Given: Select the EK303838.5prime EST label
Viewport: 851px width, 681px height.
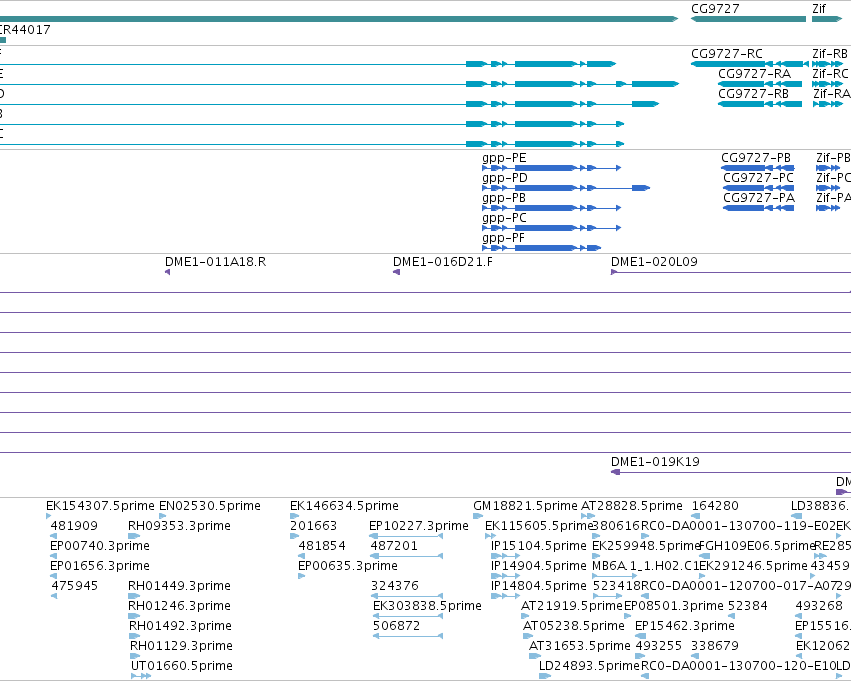Looking at the screenshot, I should (427, 607).
